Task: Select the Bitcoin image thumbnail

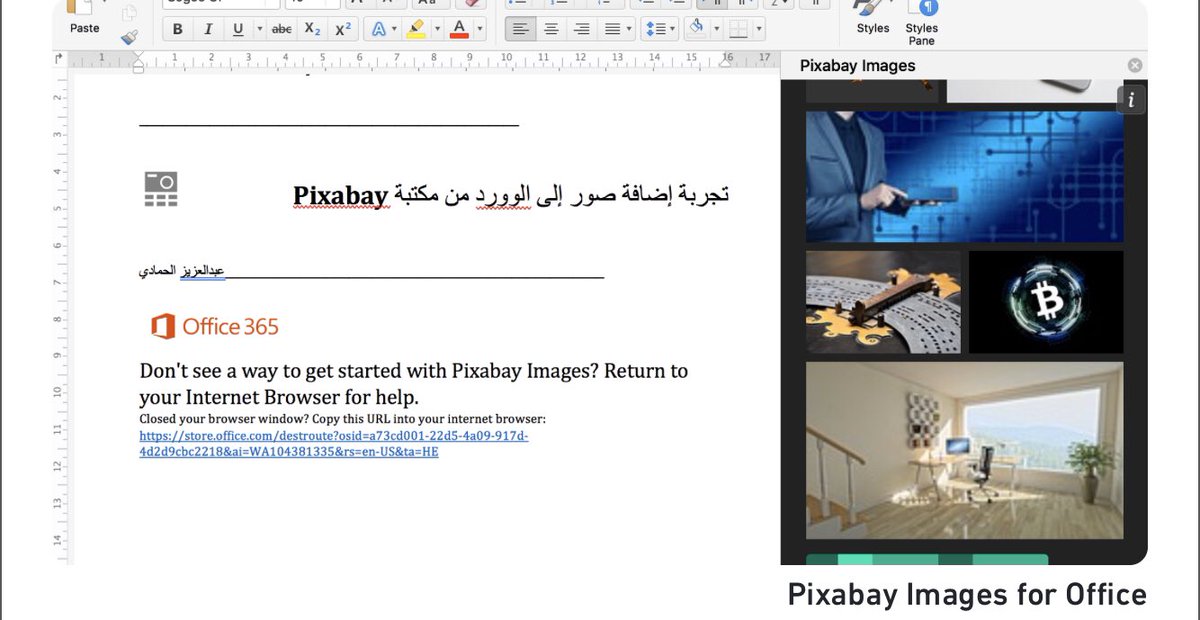Action: (x=1046, y=302)
